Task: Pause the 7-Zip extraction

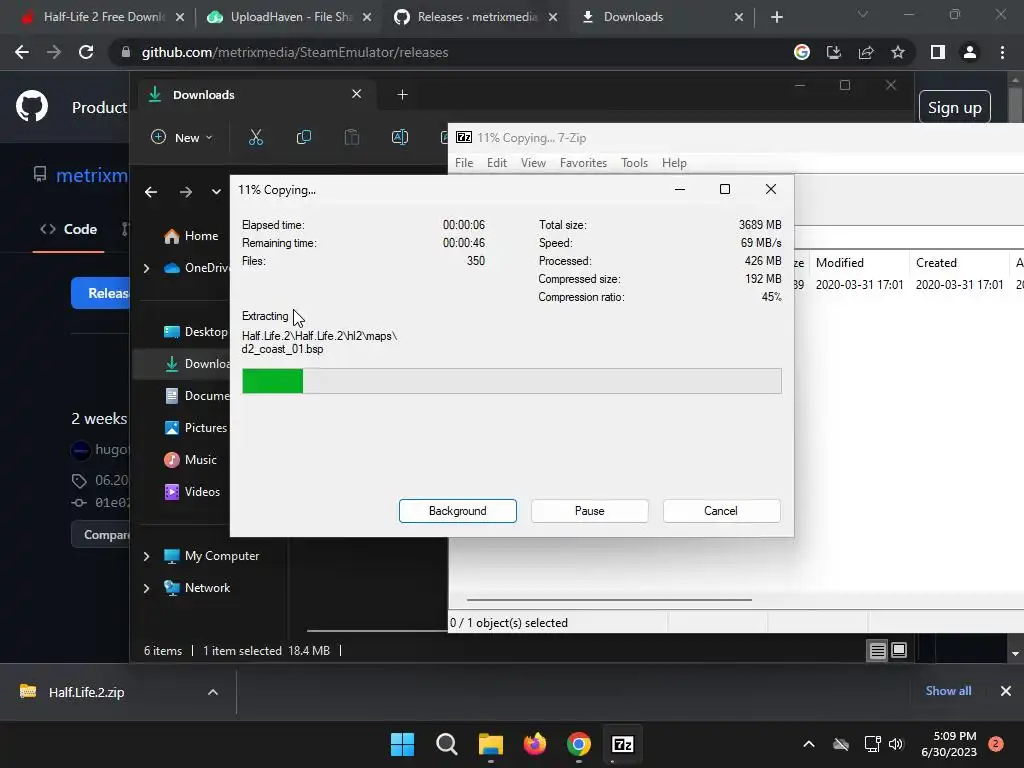Action: click(589, 511)
